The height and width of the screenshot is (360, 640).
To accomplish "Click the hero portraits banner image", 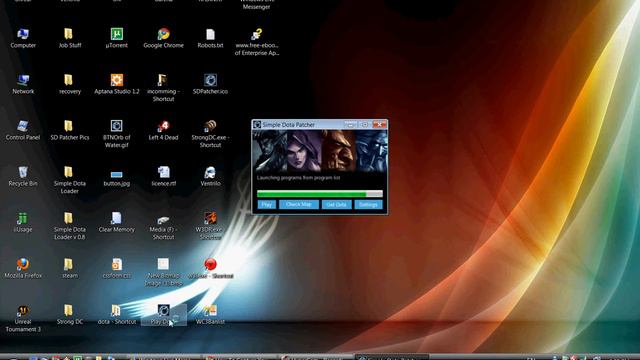I will pos(320,151).
